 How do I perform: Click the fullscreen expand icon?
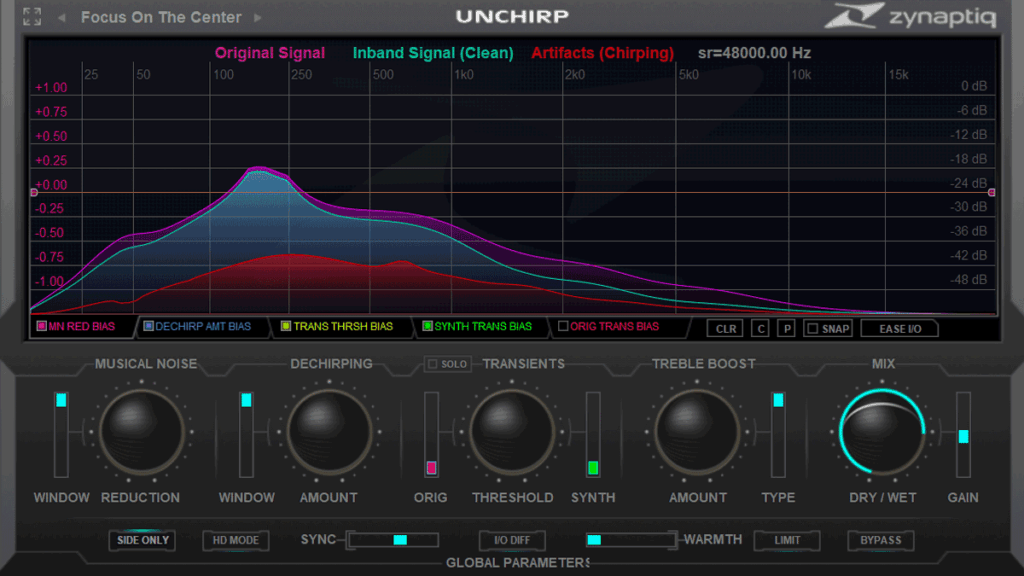(31, 17)
